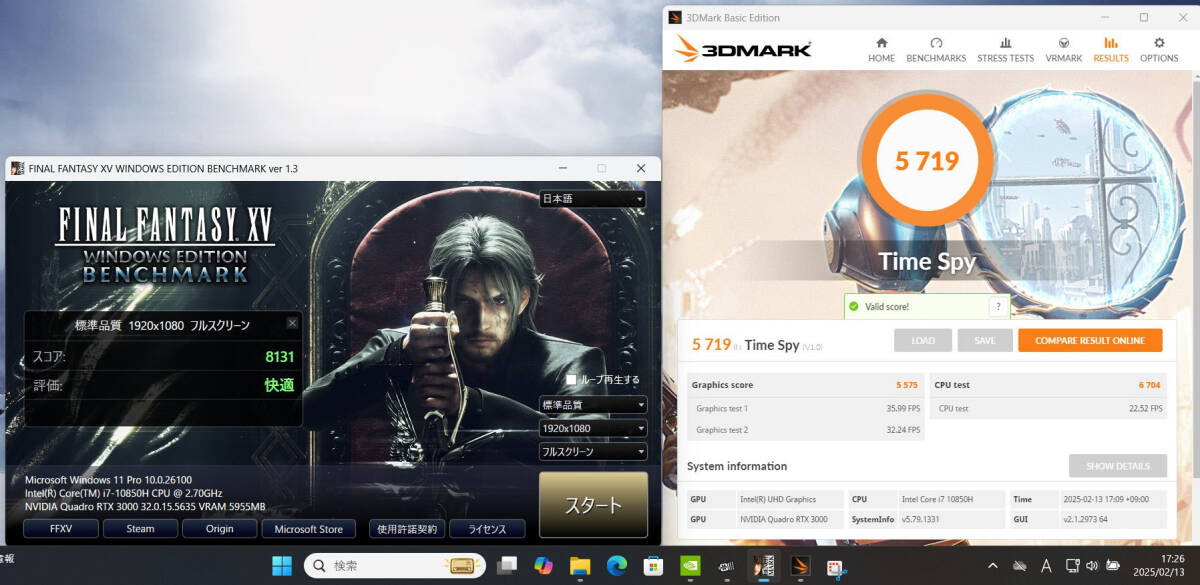The height and width of the screenshot is (585, 1200).
Task: Click the FFXV link button
Action: 61,529
